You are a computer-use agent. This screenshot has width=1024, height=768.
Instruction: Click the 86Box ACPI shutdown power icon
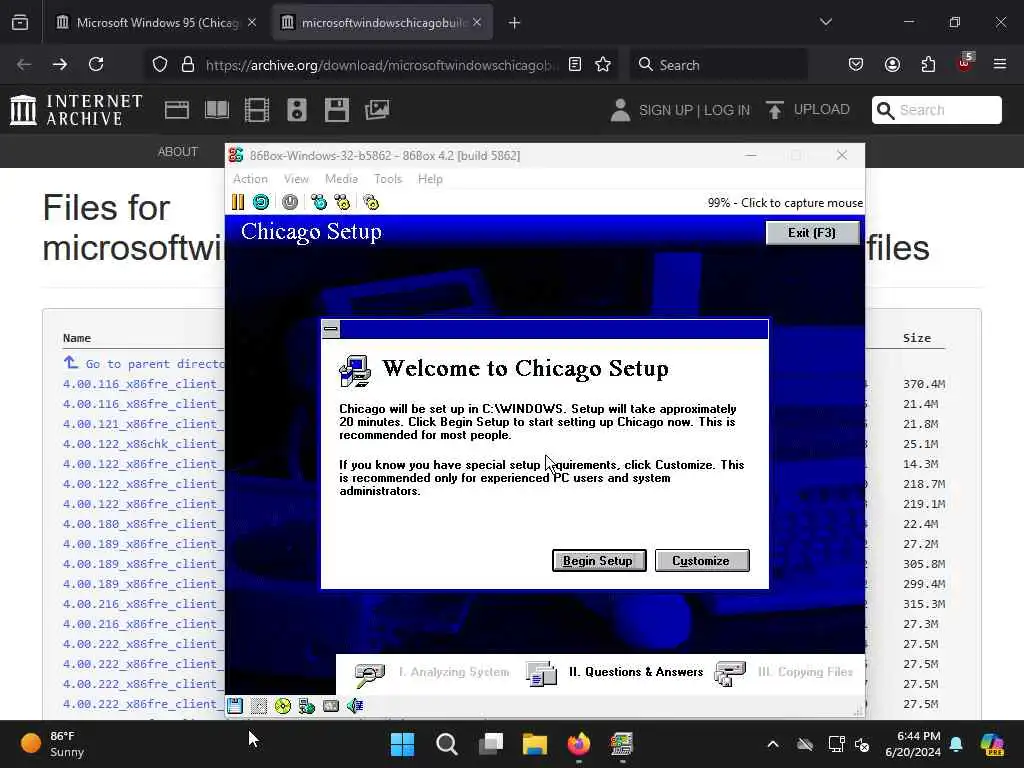[x=290, y=202]
